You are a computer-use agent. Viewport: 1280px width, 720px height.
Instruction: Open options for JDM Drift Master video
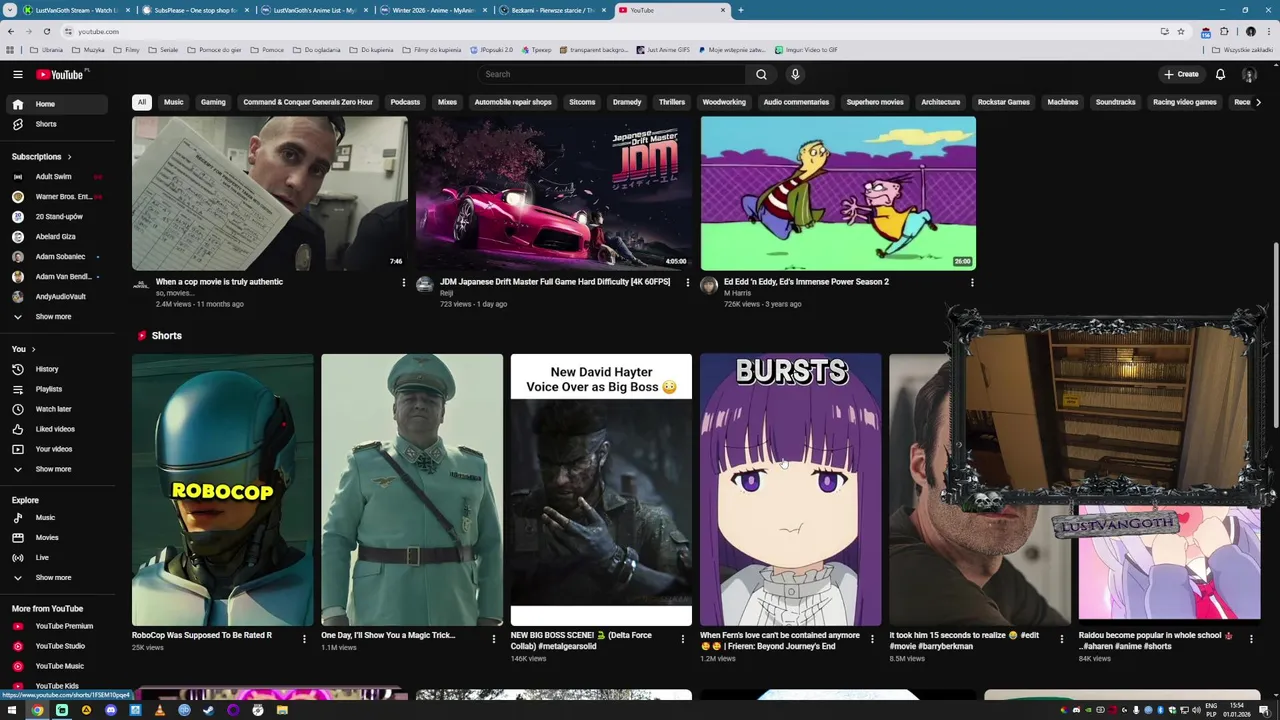(x=688, y=283)
